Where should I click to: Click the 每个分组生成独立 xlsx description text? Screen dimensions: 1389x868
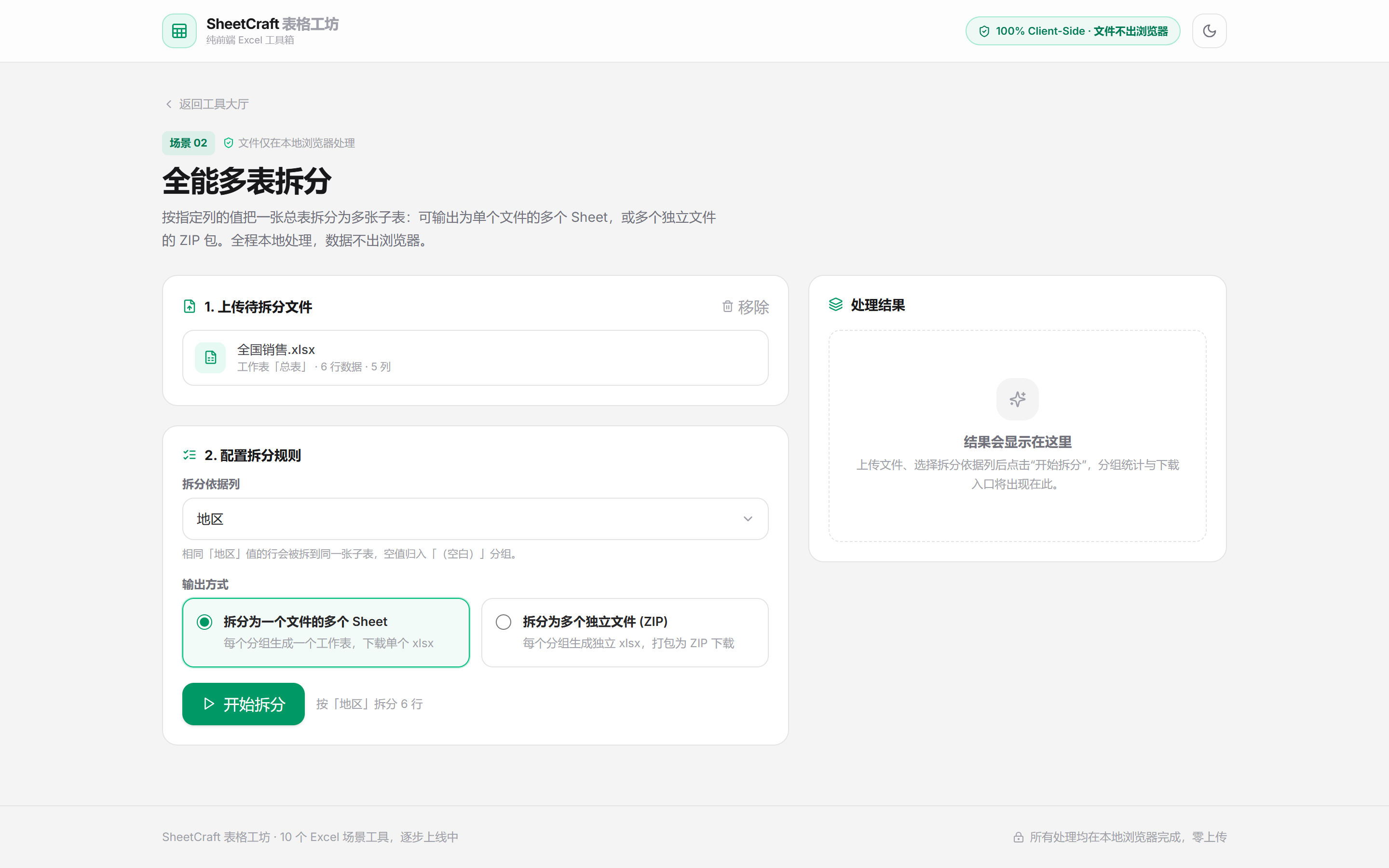[628, 643]
